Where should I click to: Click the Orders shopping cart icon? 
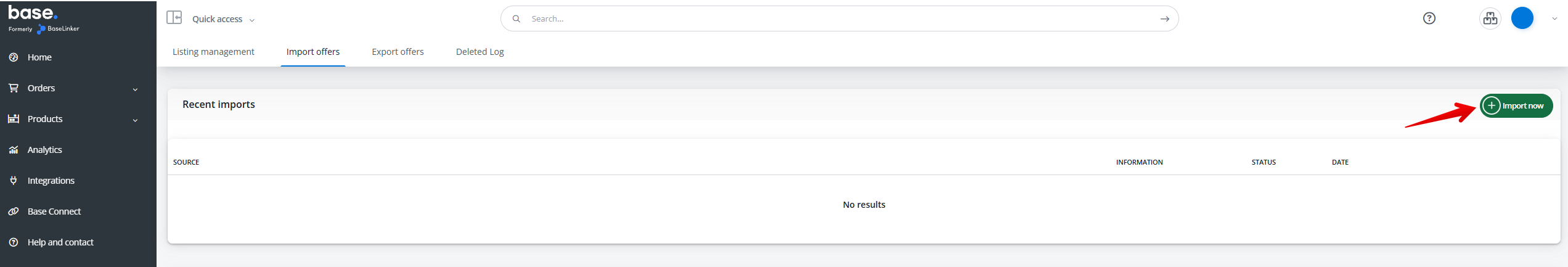pos(14,88)
